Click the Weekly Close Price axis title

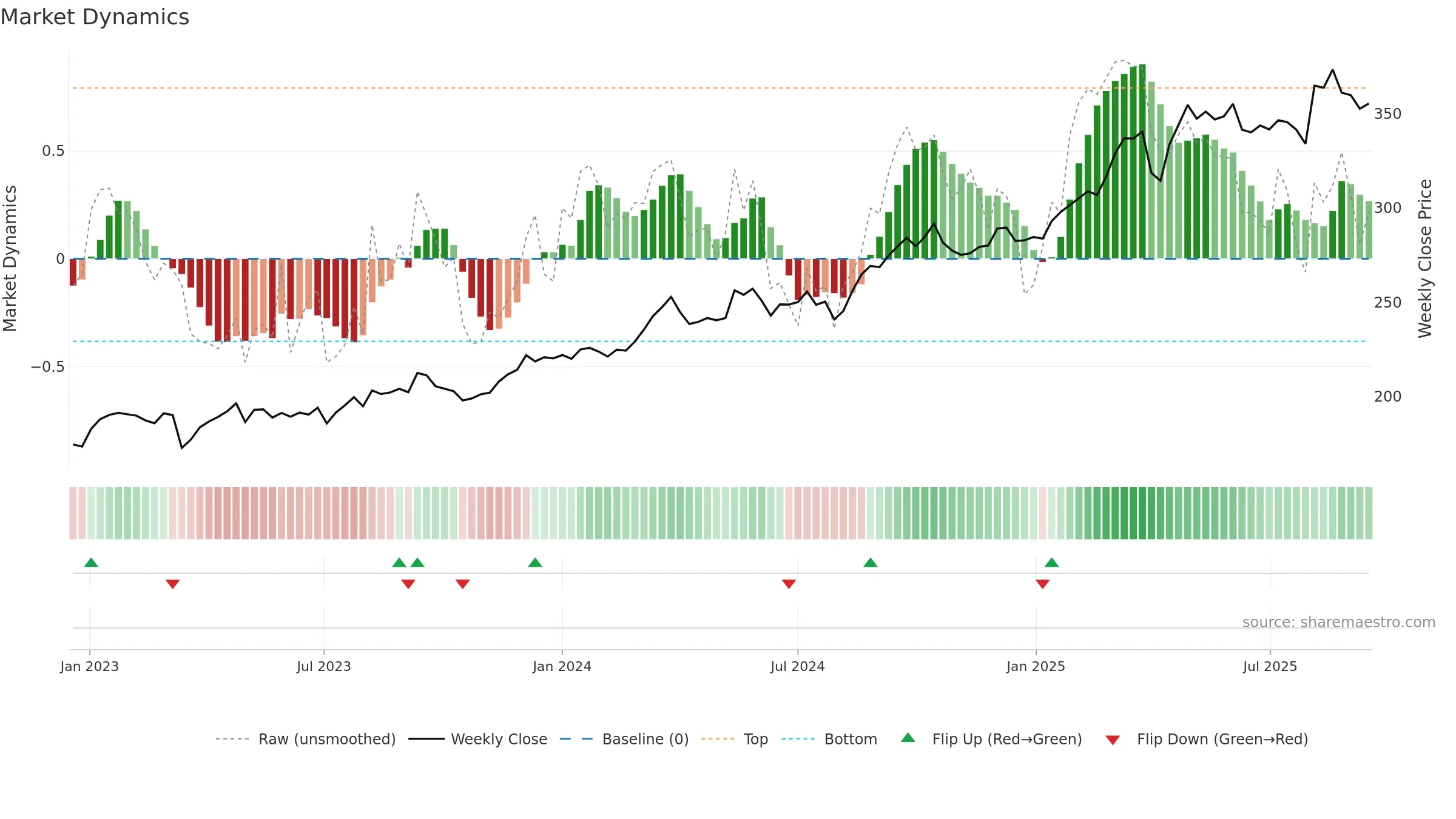coord(1425,258)
